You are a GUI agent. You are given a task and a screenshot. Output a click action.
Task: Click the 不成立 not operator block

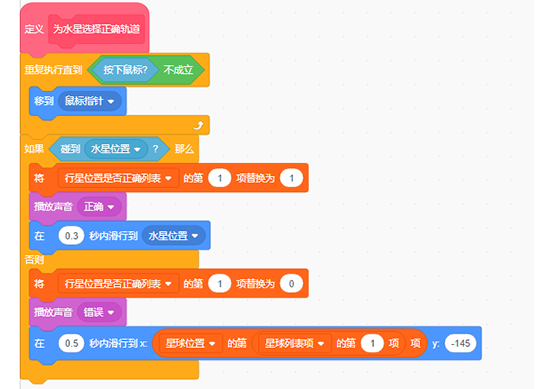[178, 70]
